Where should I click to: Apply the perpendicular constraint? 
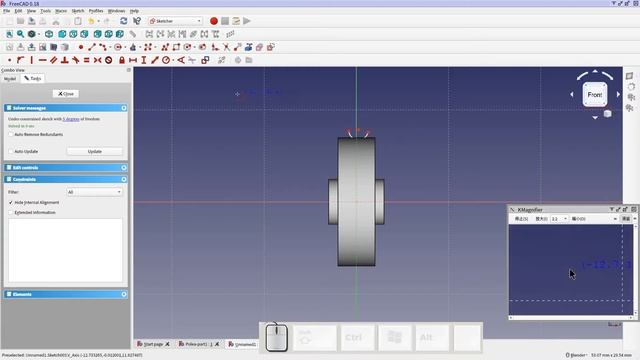coord(64,60)
